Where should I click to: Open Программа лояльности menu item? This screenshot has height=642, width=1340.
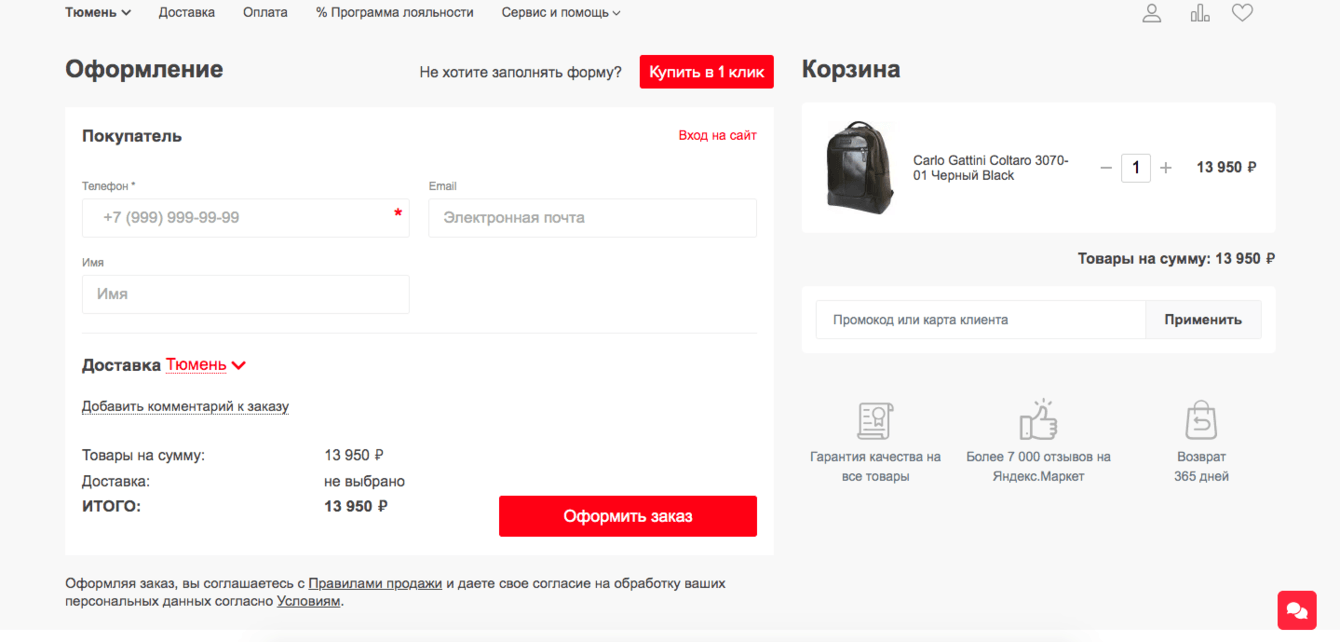(x=395, y=13)
